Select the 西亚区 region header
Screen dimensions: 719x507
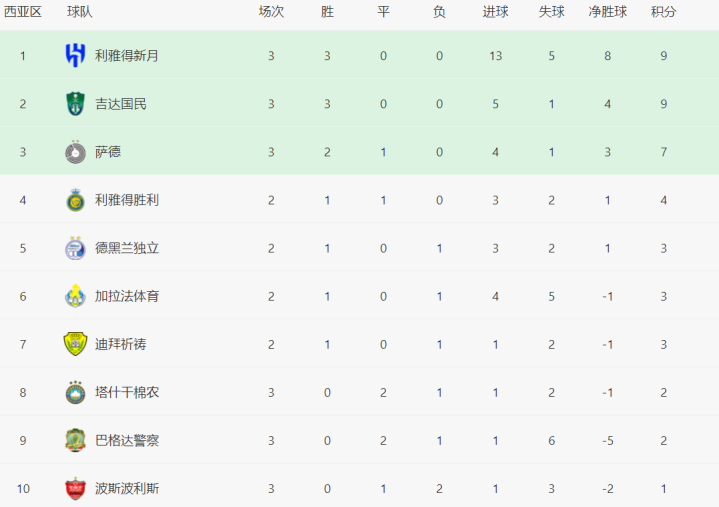(x=23, y=12)
